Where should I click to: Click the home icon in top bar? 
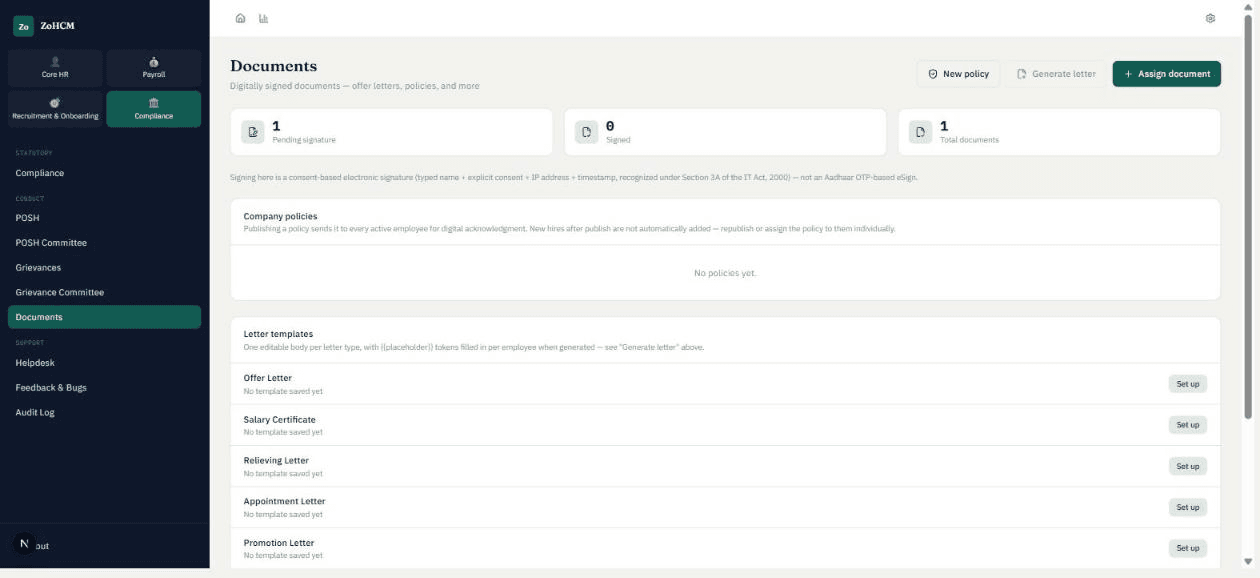[240, 18]
